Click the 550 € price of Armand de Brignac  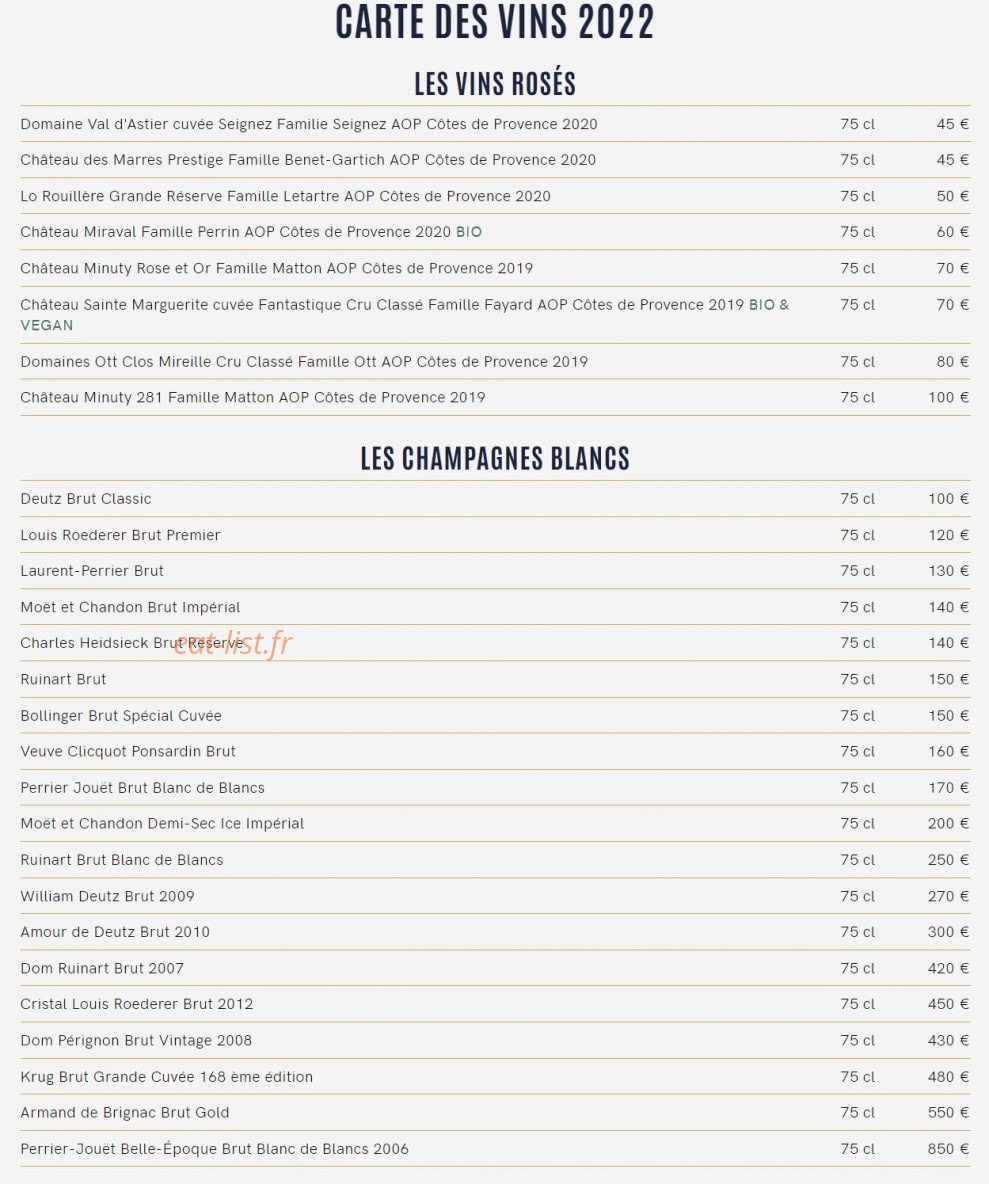948,1112
